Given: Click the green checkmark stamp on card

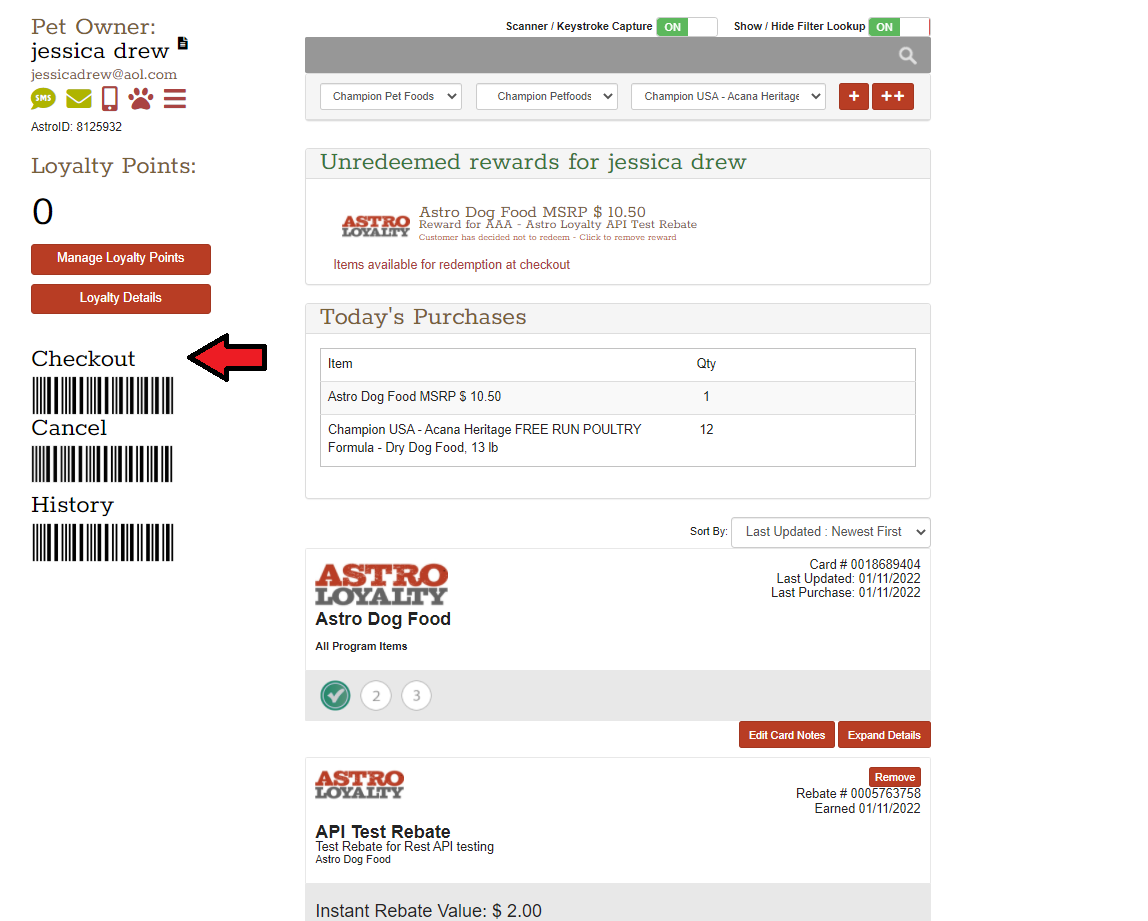Looking at the screenshot, I should click(x=335, y=695).
